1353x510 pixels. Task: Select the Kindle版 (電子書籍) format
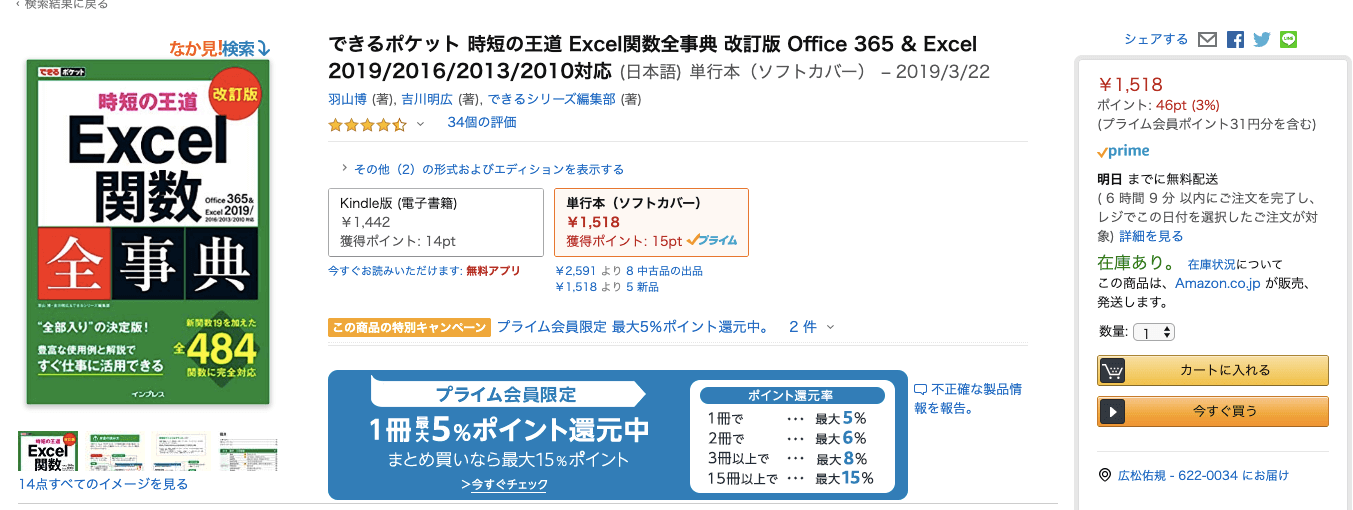tap(436, 222)
